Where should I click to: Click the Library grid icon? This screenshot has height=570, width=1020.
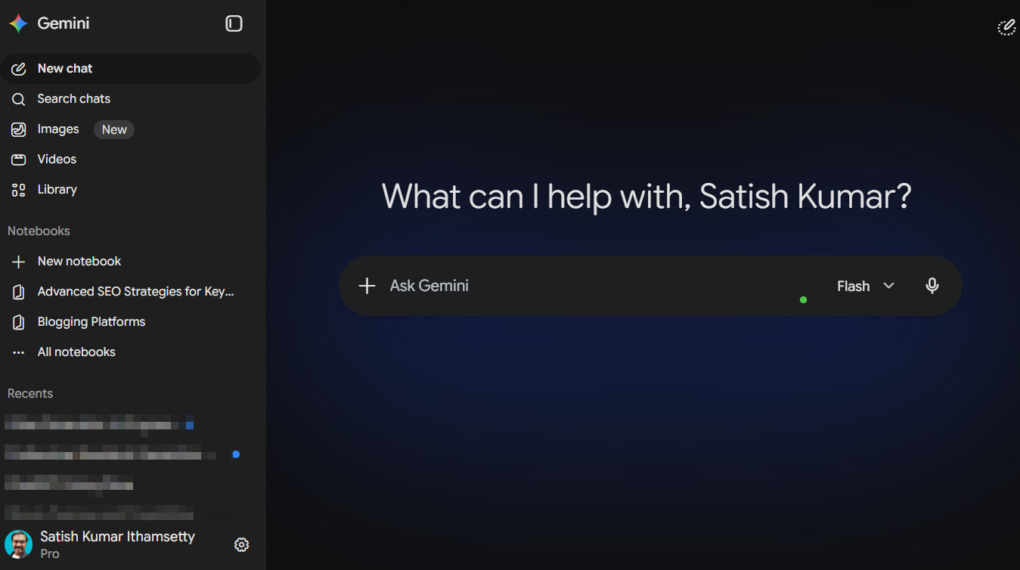[18, 190]
